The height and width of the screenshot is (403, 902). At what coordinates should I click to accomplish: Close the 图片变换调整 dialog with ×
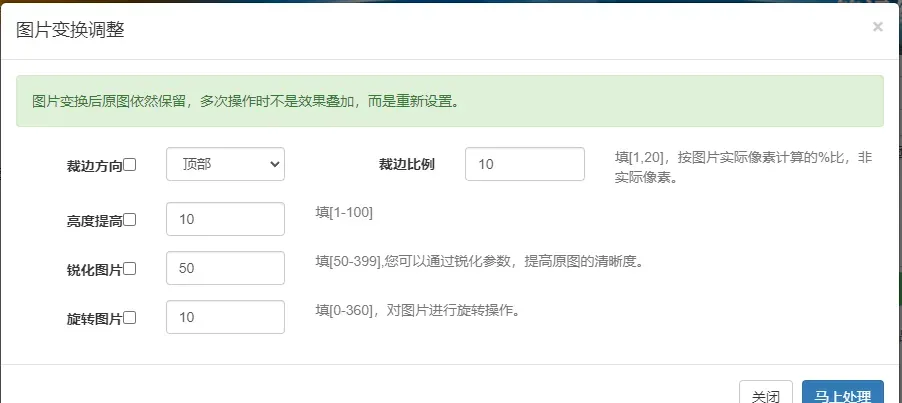point(877,27)
